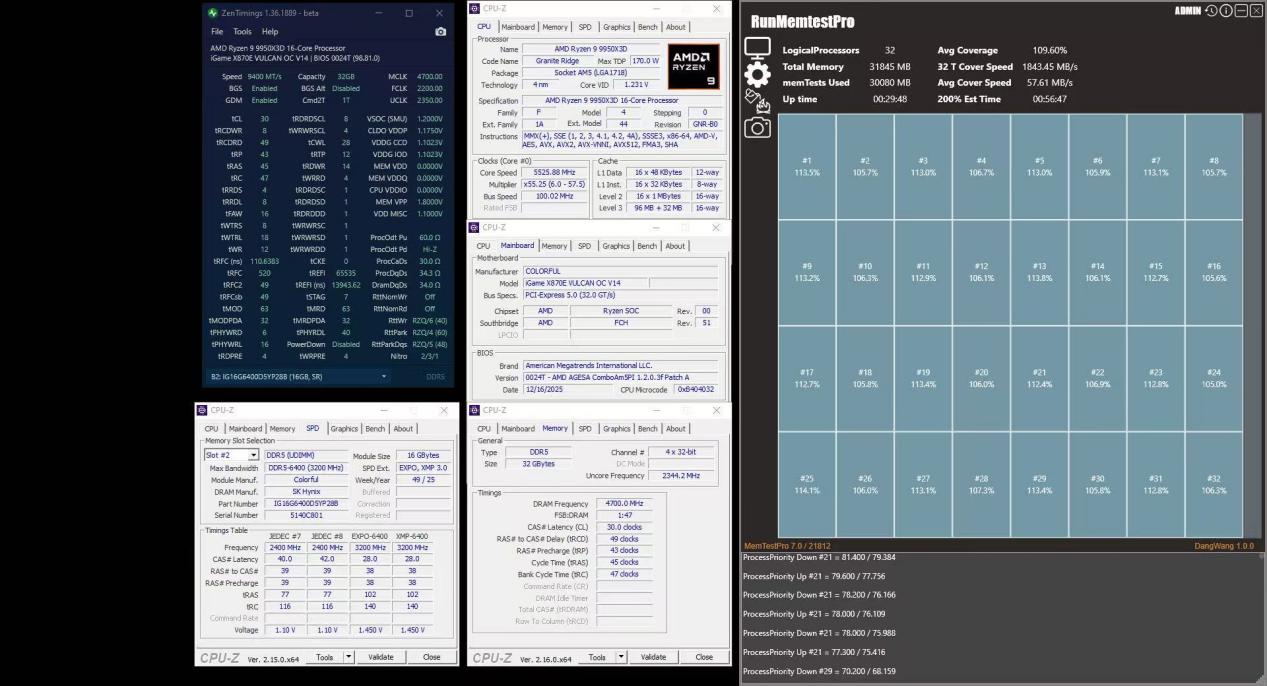The image size is (1267, 686).
Task: Click Close in the CPU-Z SPD window
Action: pos(431,657)
